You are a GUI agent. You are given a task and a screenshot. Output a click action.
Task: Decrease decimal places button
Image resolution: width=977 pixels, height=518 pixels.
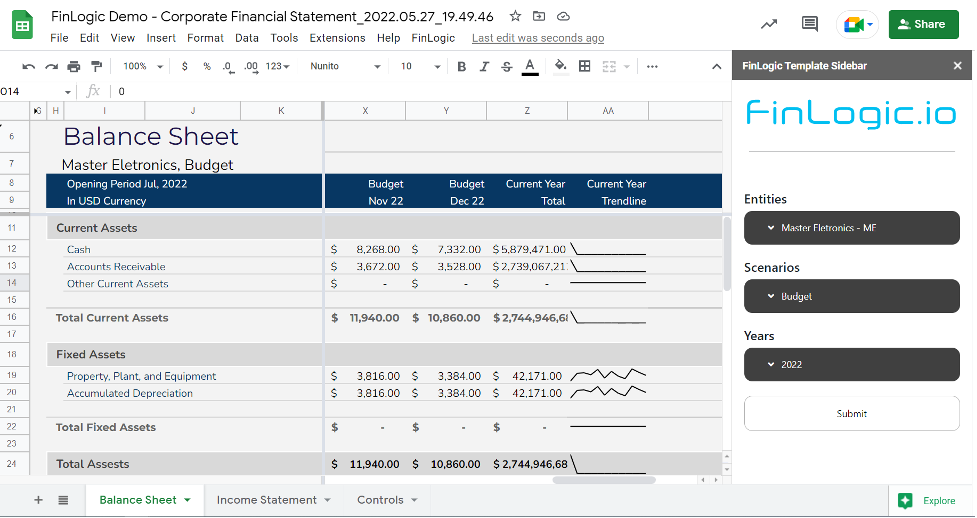point(228,67)
